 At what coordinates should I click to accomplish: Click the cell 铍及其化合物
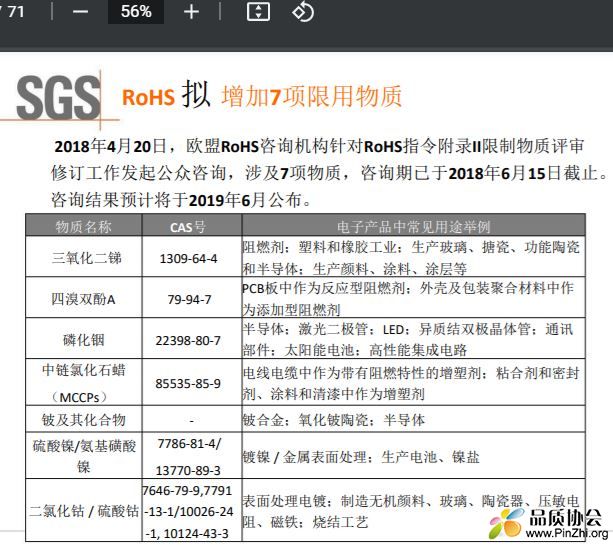coord(84,420)
